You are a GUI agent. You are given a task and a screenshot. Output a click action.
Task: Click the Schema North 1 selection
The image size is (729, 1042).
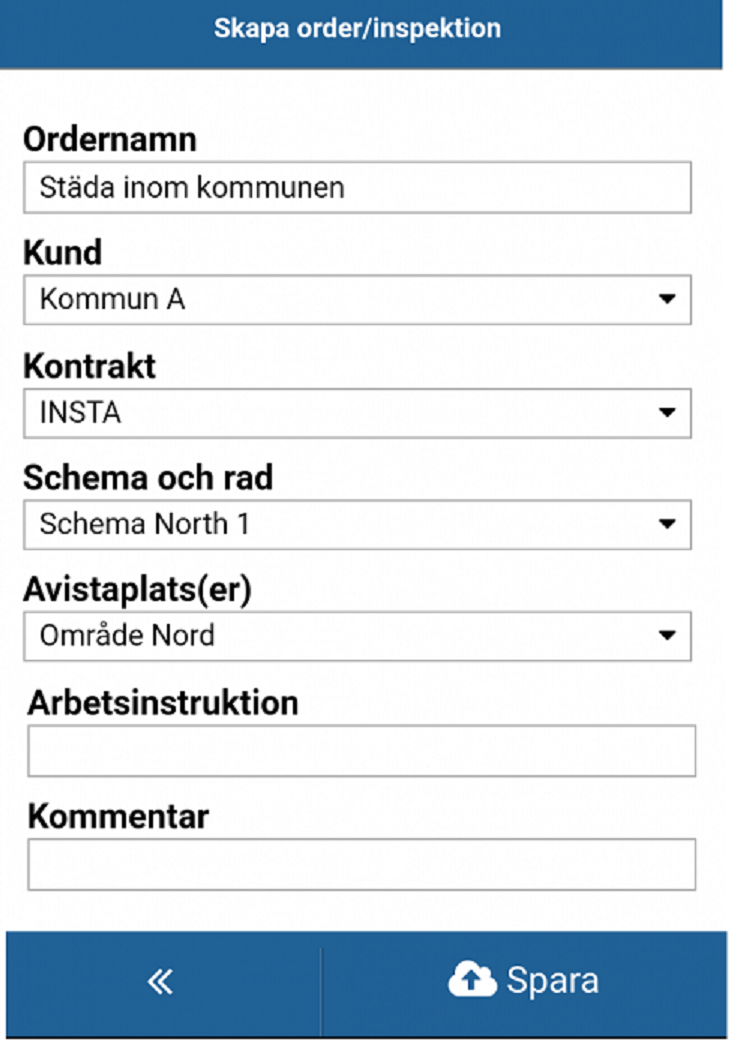point(144,524)
